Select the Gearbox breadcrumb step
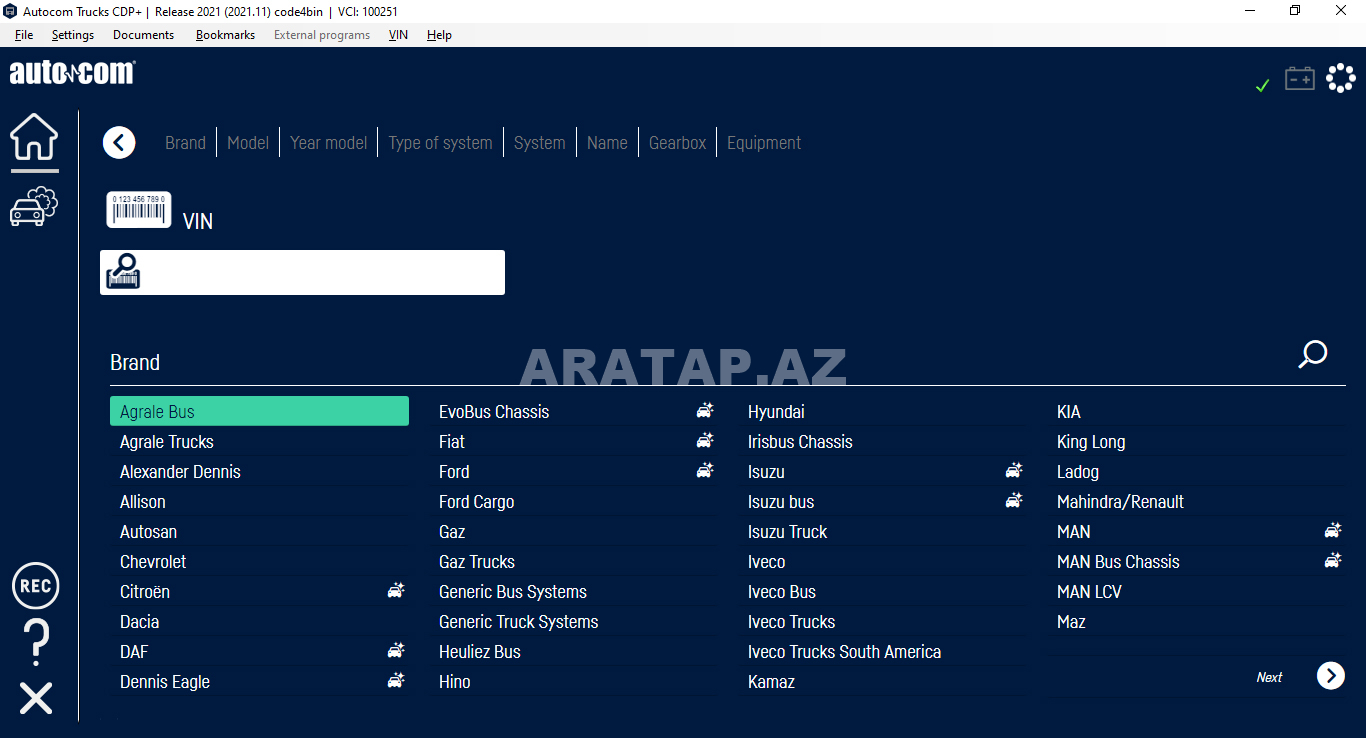Screen dimensions: 1366x738 (x=677, y=143)
